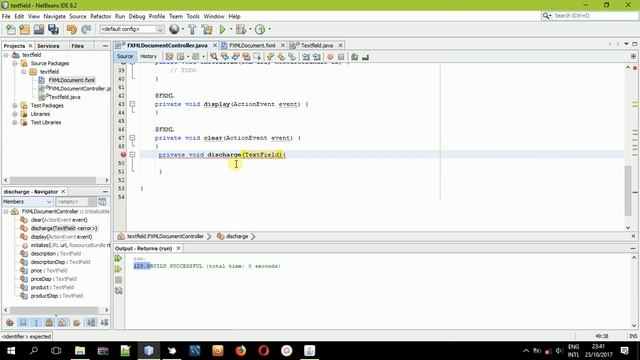Toggle Rectangular Selection in editor toolbar
The height and width of the screenshot is (360, 640).
257,57
